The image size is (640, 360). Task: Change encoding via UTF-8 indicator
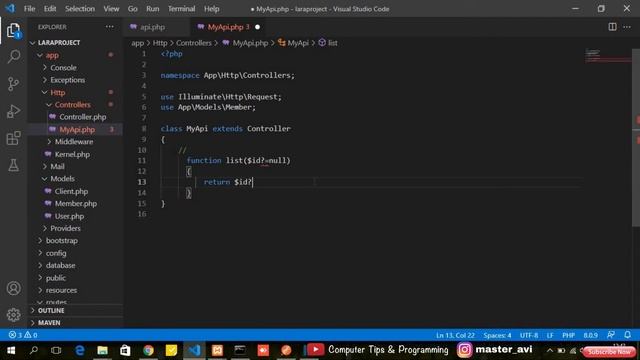[529, 335]
